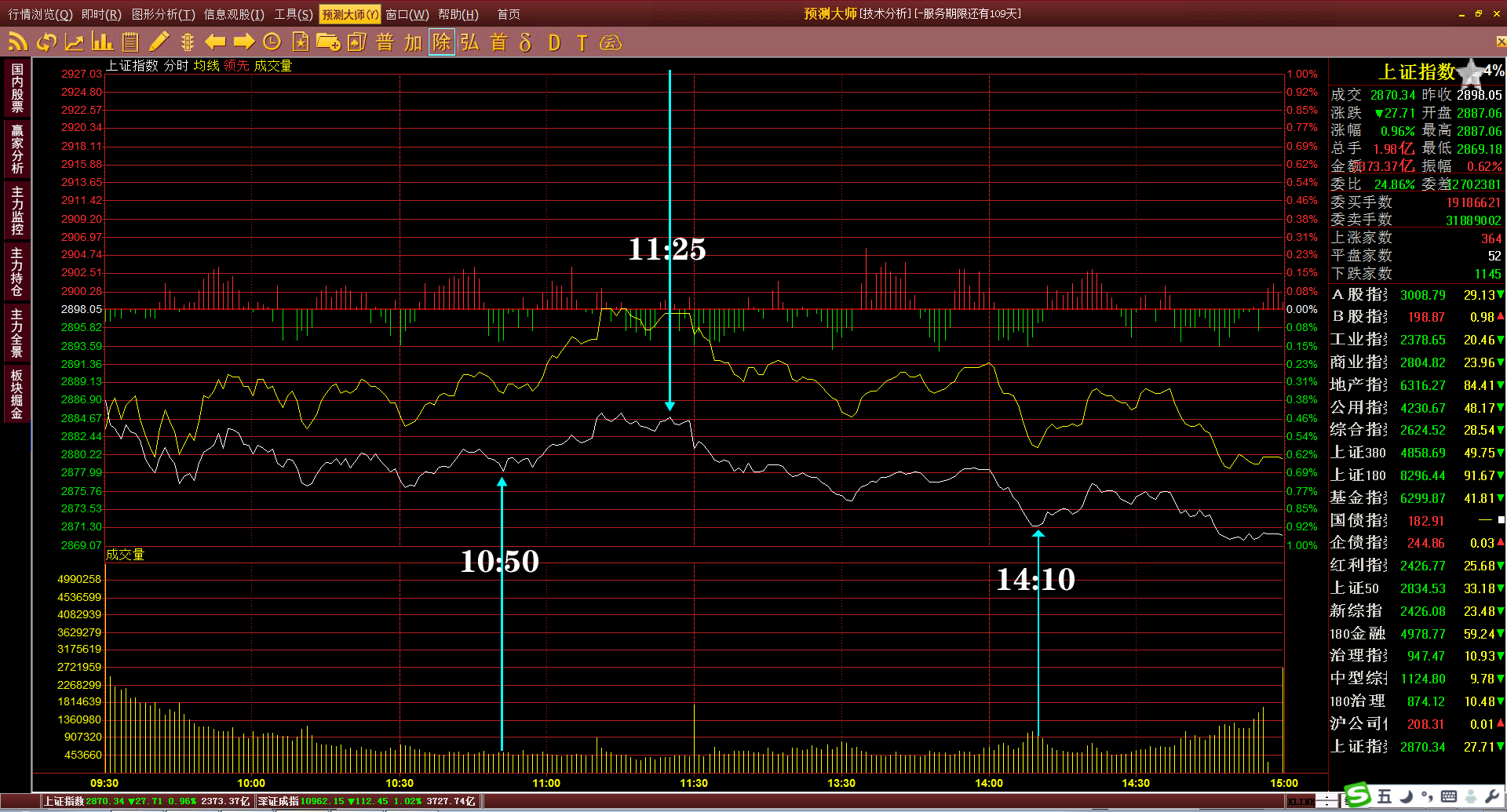Open the 信息观股(I) menu
Screen dimensions: 1507x812
(x=234, y=14)
